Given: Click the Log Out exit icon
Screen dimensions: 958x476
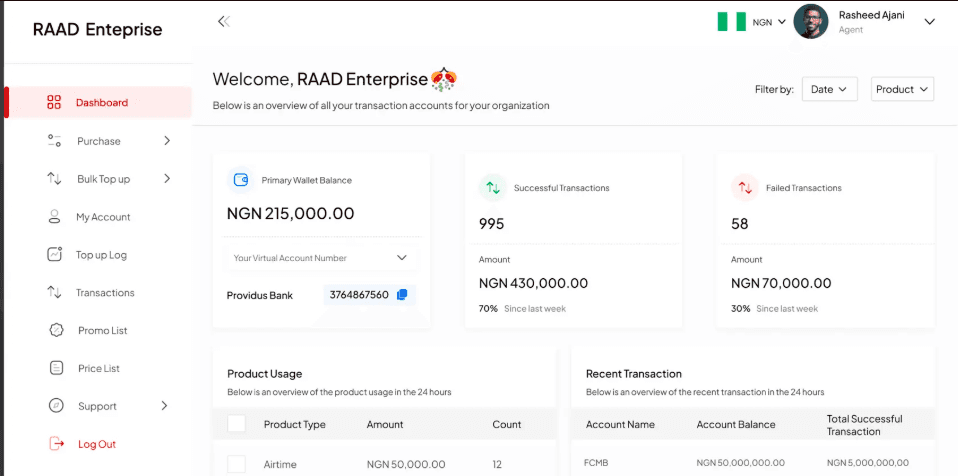Looking at the screenshot, I should tap(56, 444).
